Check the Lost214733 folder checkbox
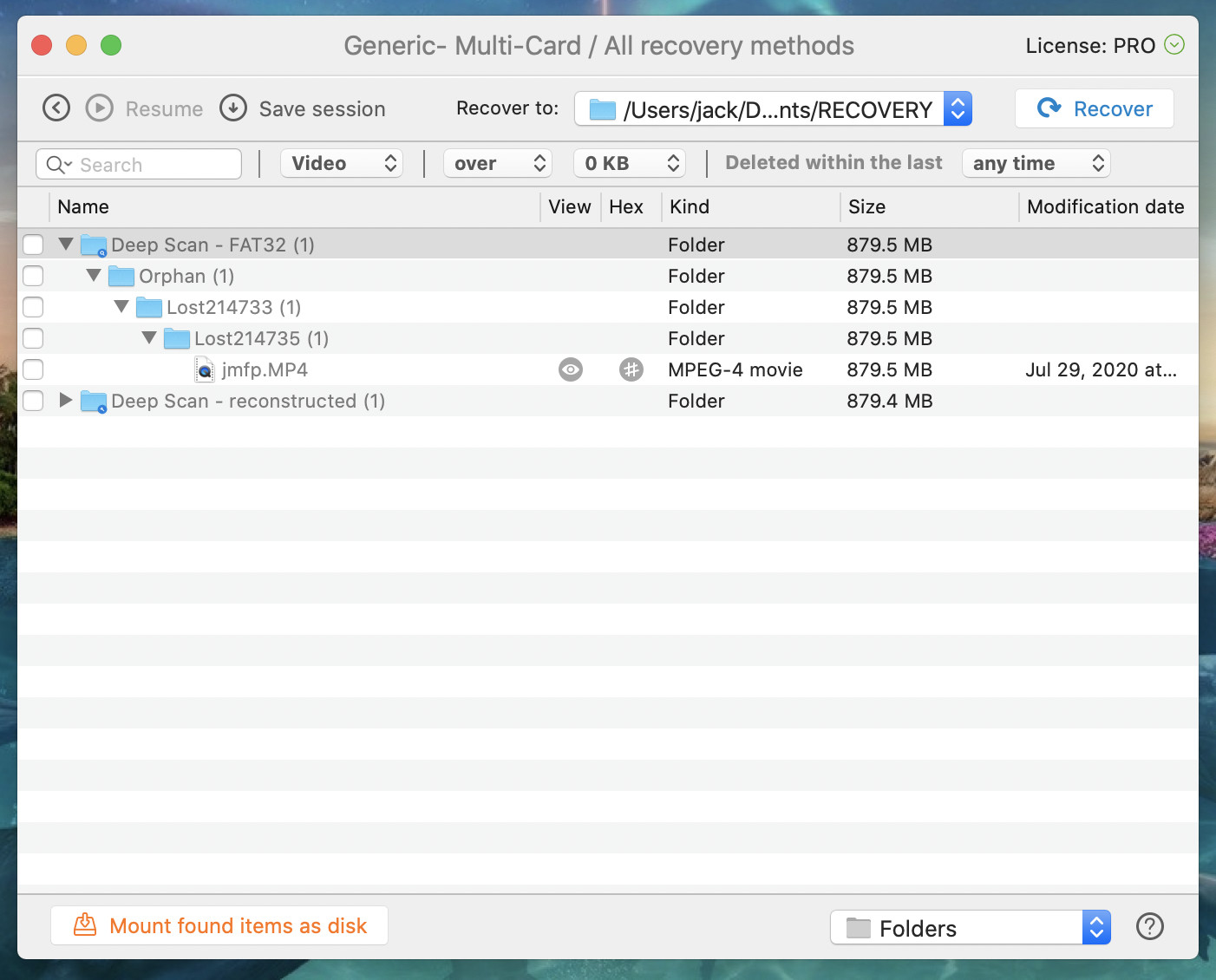 pyautogui.click(x=33, y=307)
